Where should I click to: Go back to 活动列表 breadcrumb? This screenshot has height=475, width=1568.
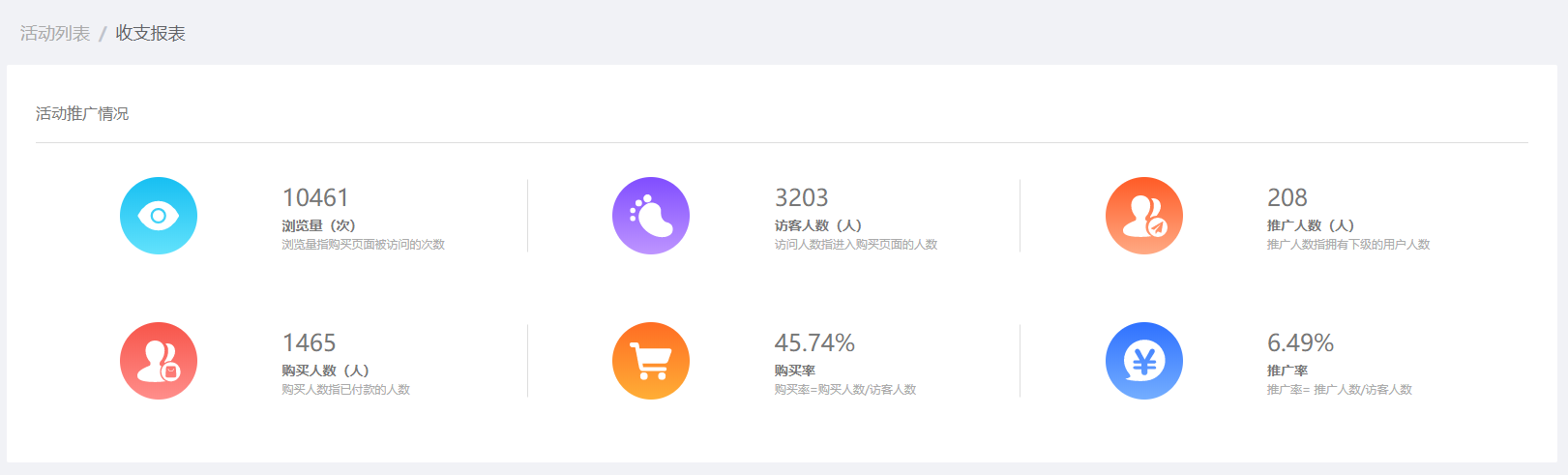pos(55,34)
